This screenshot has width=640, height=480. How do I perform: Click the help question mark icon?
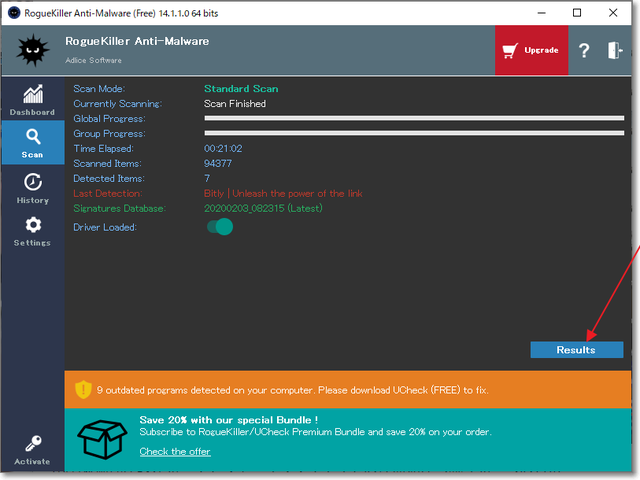click(x=584, y=51)
